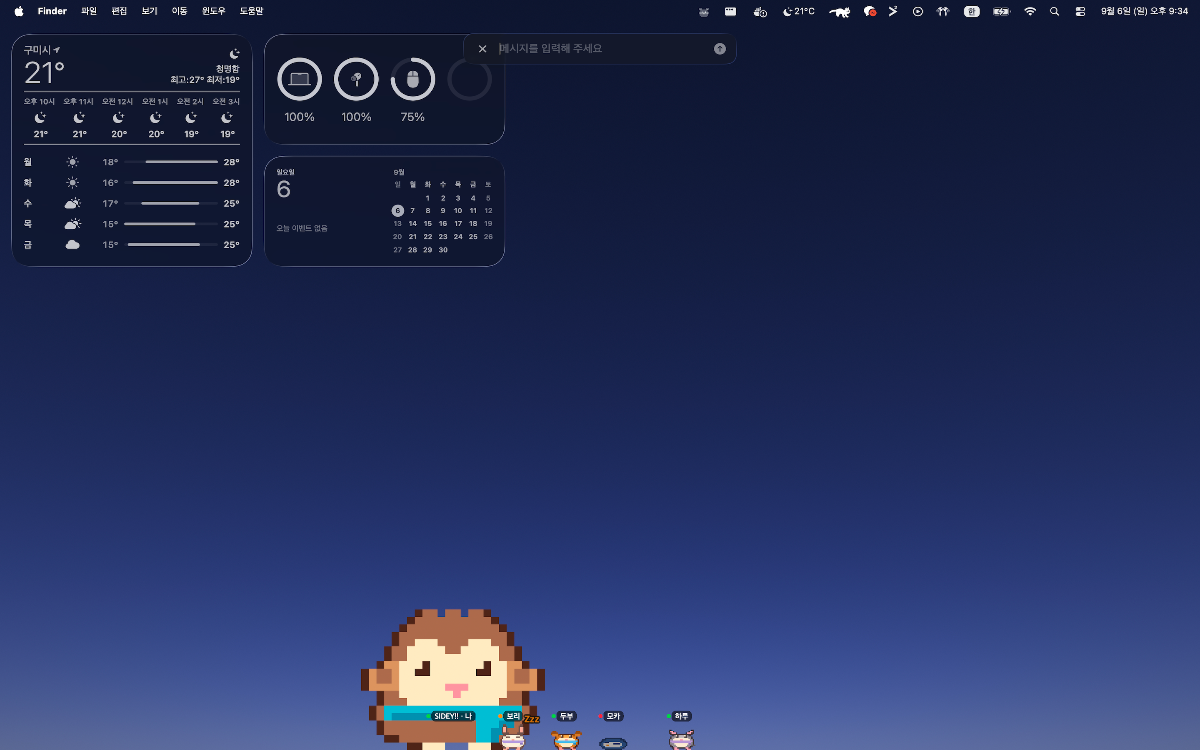The image size is (1200, 750).
Task: Select the 오전 1시 hourly forecast
Action: [155, 118]
